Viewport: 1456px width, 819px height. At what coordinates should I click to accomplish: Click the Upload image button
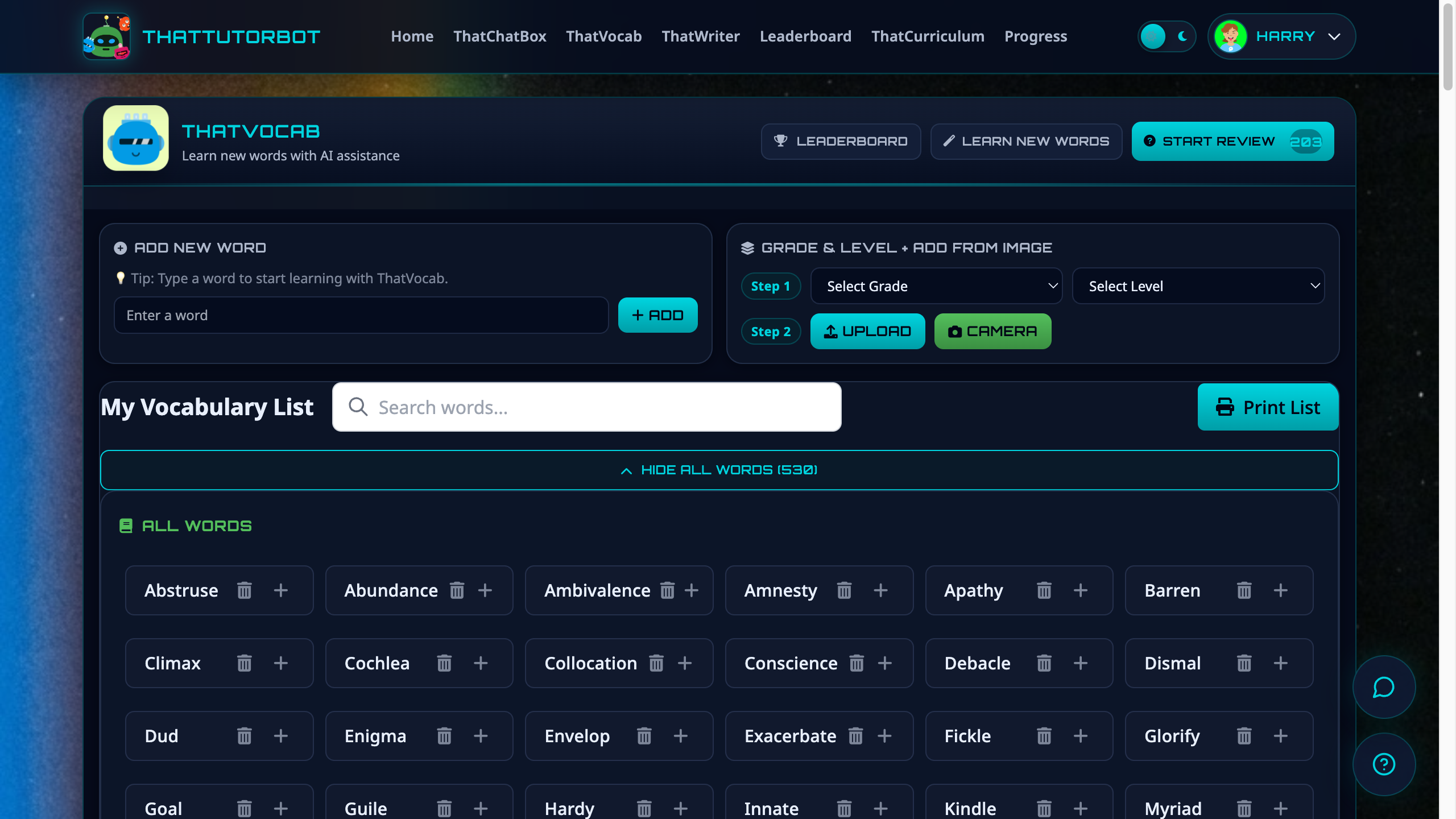[x=868, y=331]
